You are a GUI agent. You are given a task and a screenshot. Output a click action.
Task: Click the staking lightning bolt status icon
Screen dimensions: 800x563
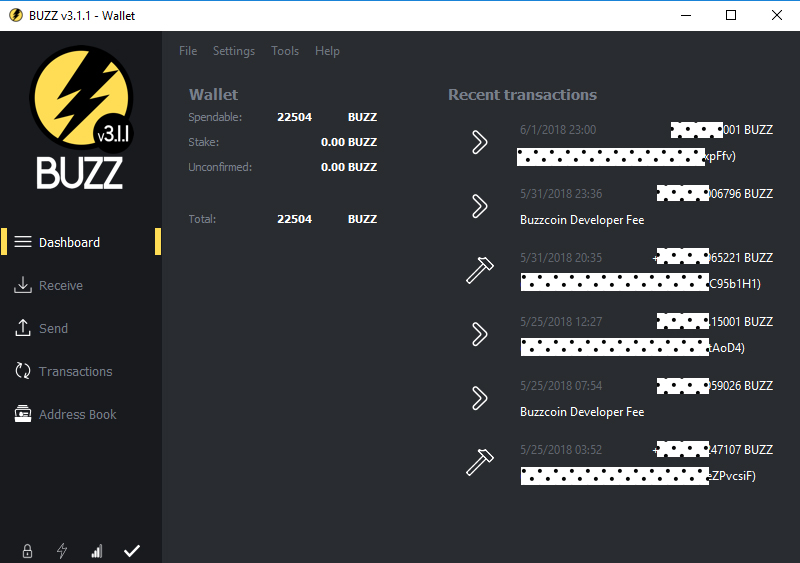62,551
